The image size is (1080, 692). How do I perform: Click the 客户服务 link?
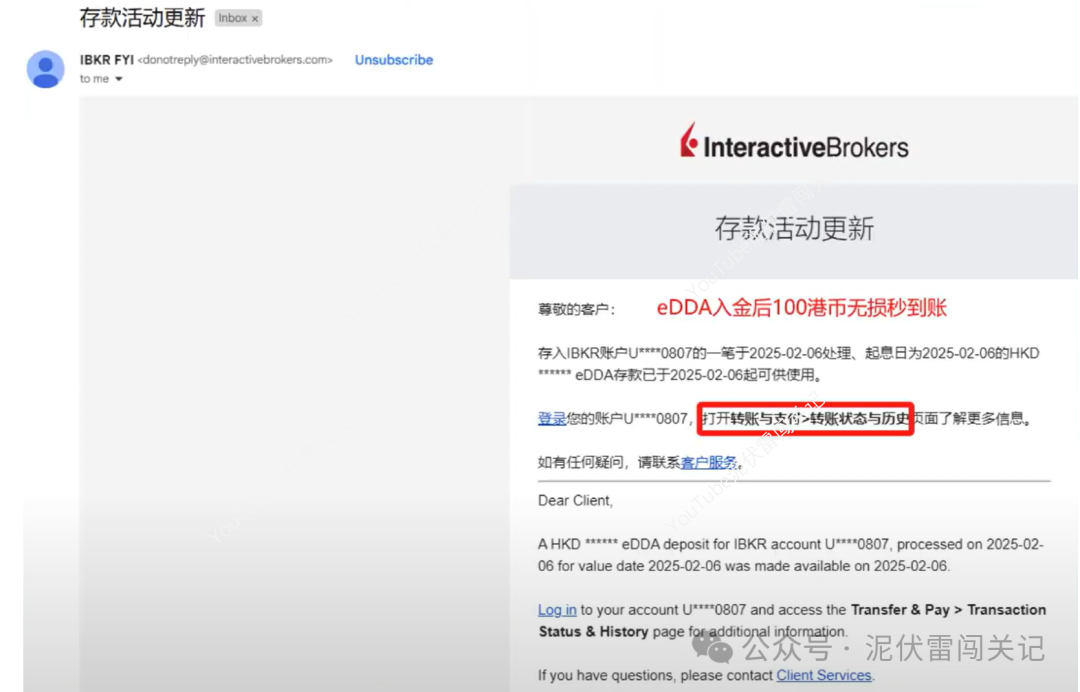click(x=709, y=461)
